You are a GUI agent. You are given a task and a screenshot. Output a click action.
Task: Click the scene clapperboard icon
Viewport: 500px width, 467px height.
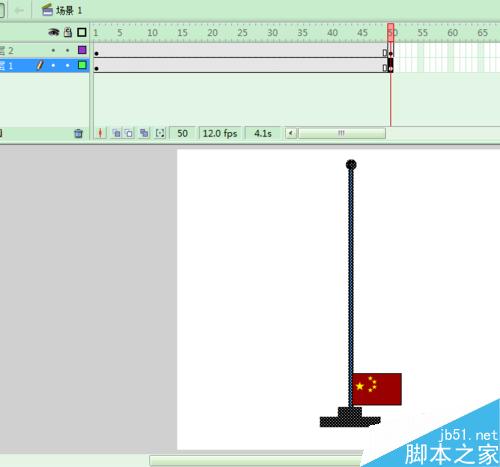pos(47,10)
